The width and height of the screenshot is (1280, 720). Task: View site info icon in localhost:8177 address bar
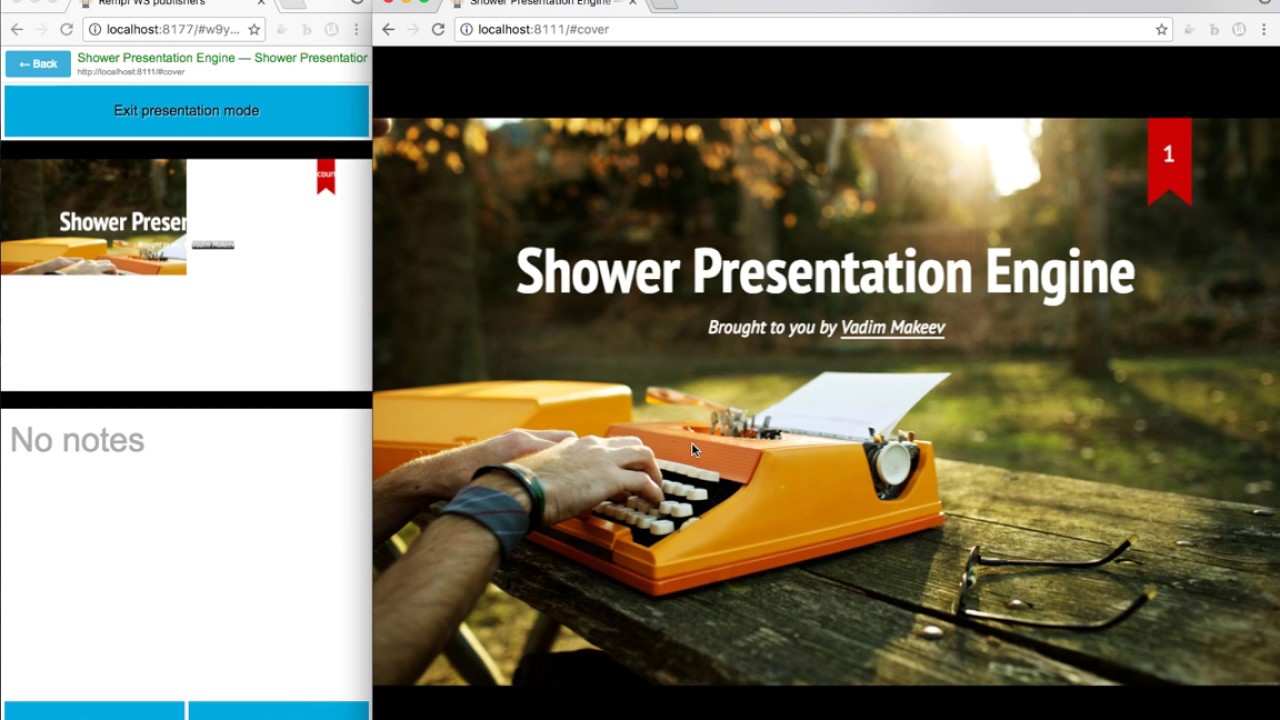point(96,29)
